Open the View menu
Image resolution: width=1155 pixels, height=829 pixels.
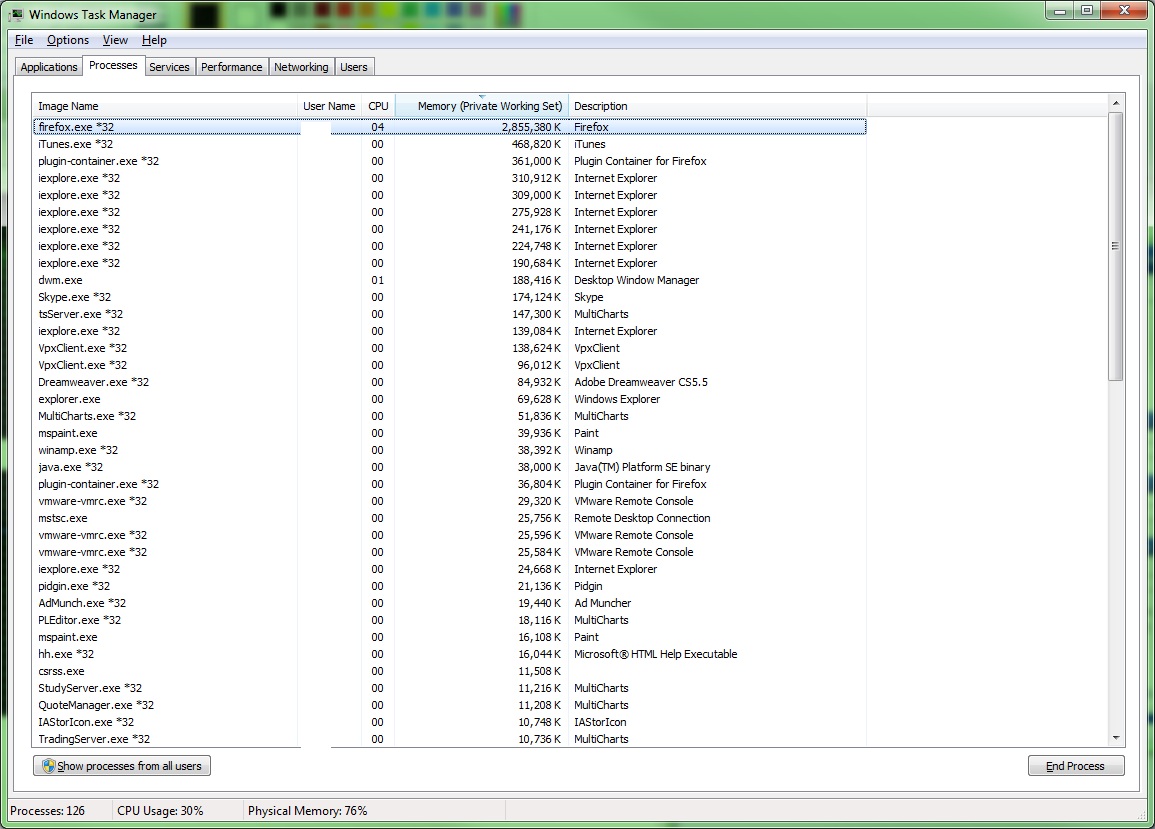click(115, 40)
